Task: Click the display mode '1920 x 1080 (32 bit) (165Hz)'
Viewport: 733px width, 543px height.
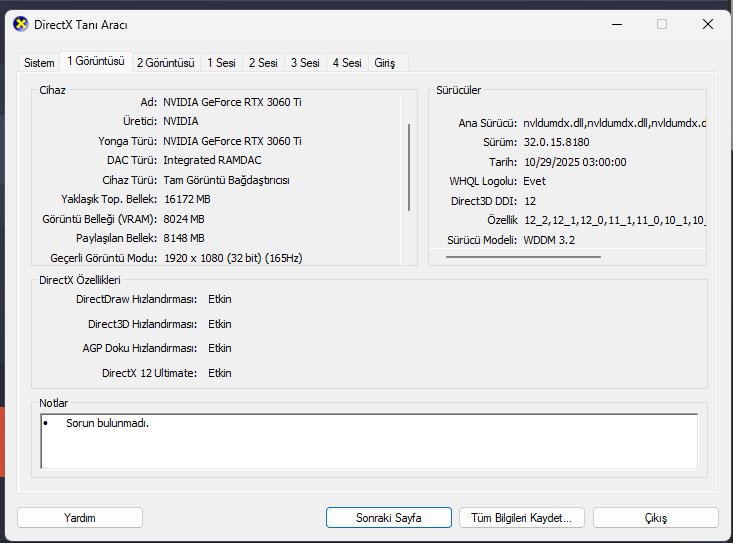Action: pyautogui.click(x=233, y=258)
